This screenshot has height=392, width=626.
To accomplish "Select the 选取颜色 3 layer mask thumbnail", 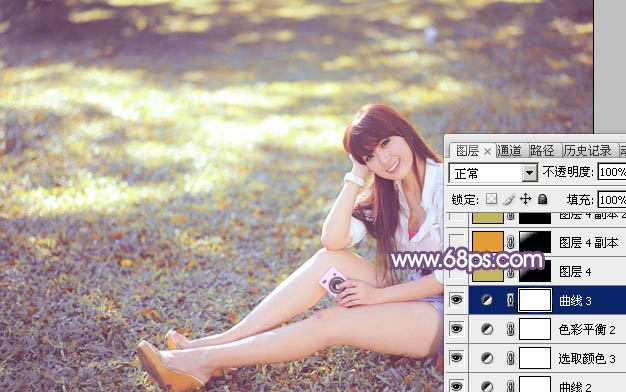I will click(x=535, y=358).
